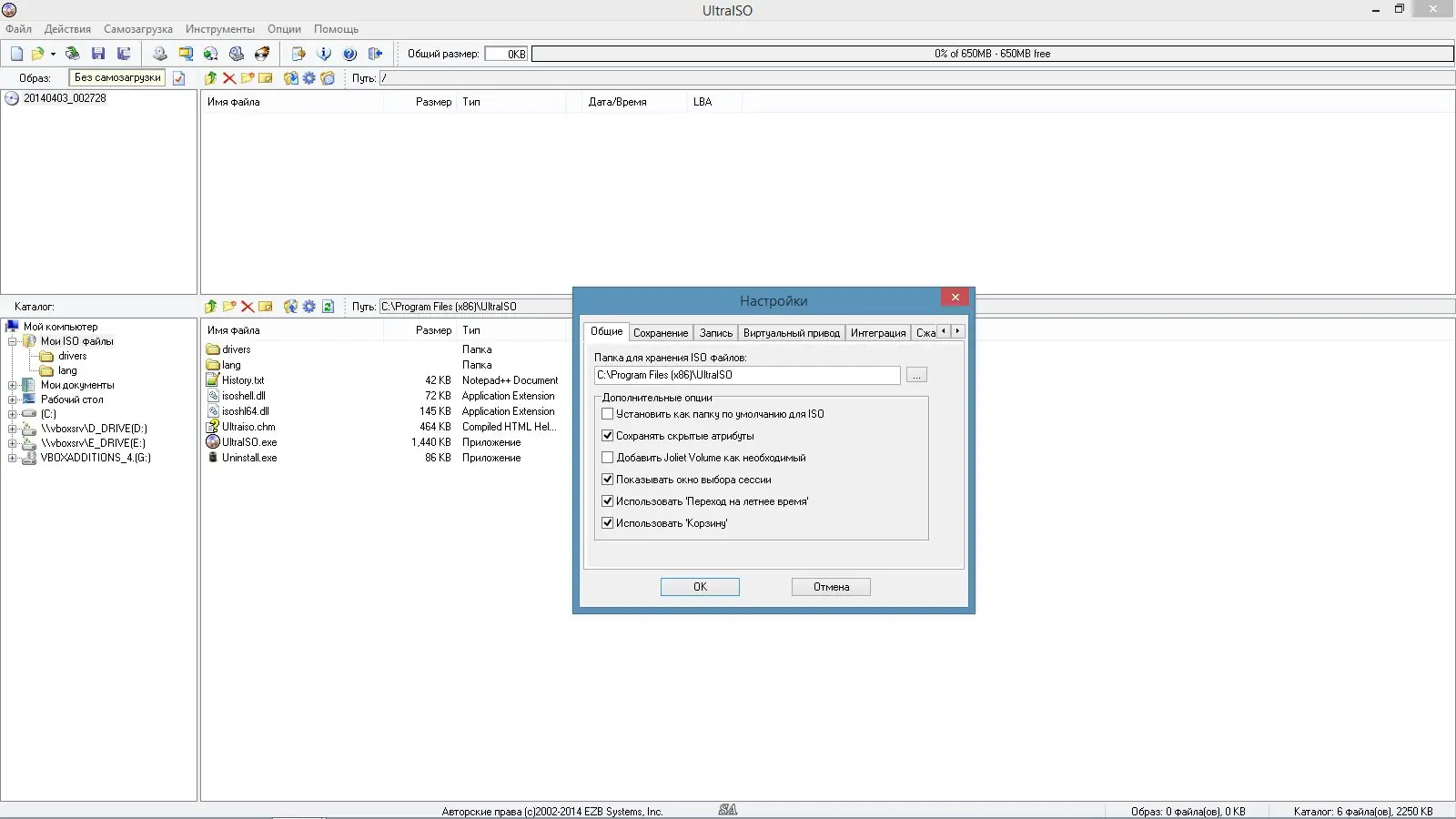Switch to the Виртуальный привод tab
The width and height of the screenshot is (1456, 819).
[792, 333]
